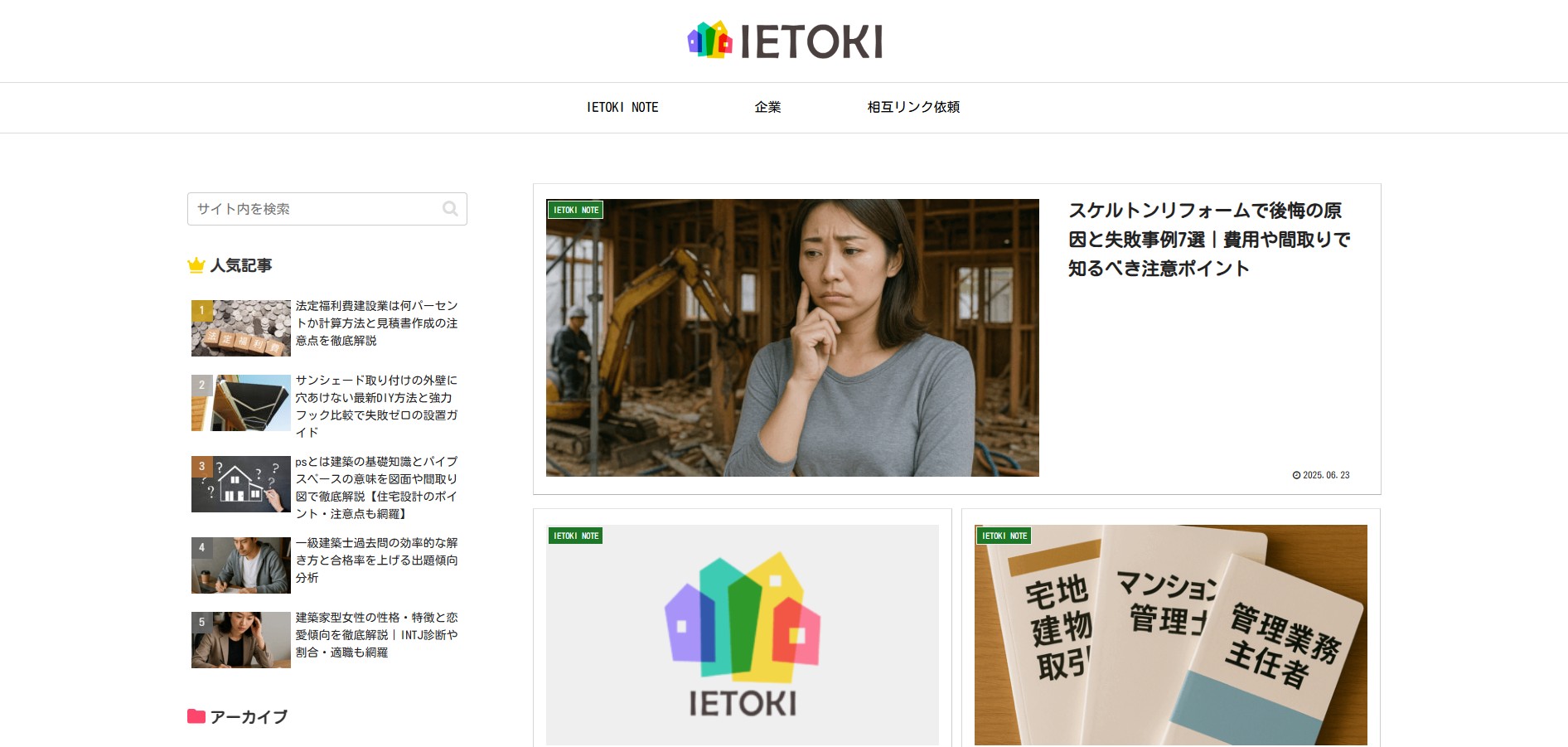Click the search magnifier icon

pos(450,209)
